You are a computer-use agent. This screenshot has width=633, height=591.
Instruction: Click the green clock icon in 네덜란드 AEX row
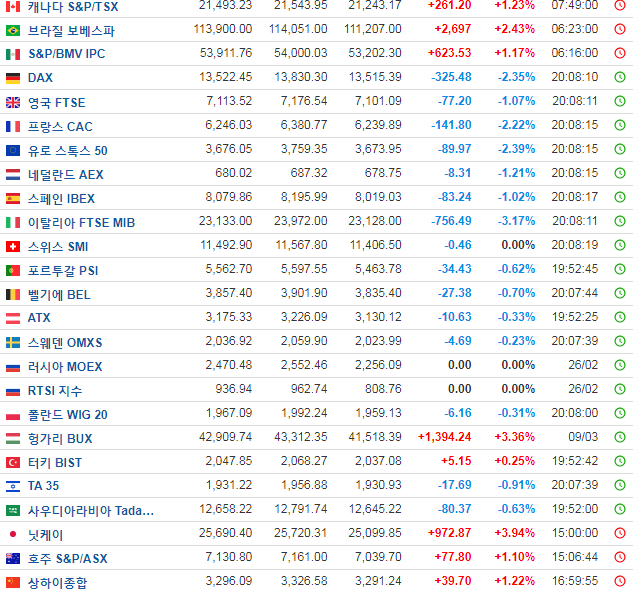point(620,173)
